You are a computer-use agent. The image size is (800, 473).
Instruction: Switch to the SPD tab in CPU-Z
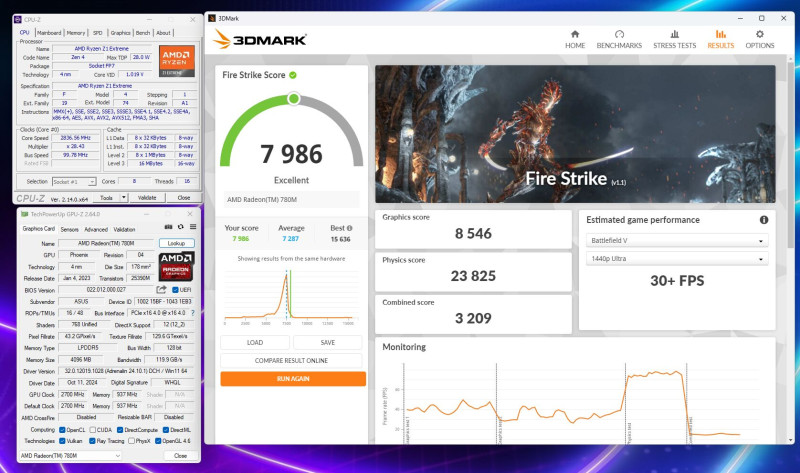coord(97,33)
